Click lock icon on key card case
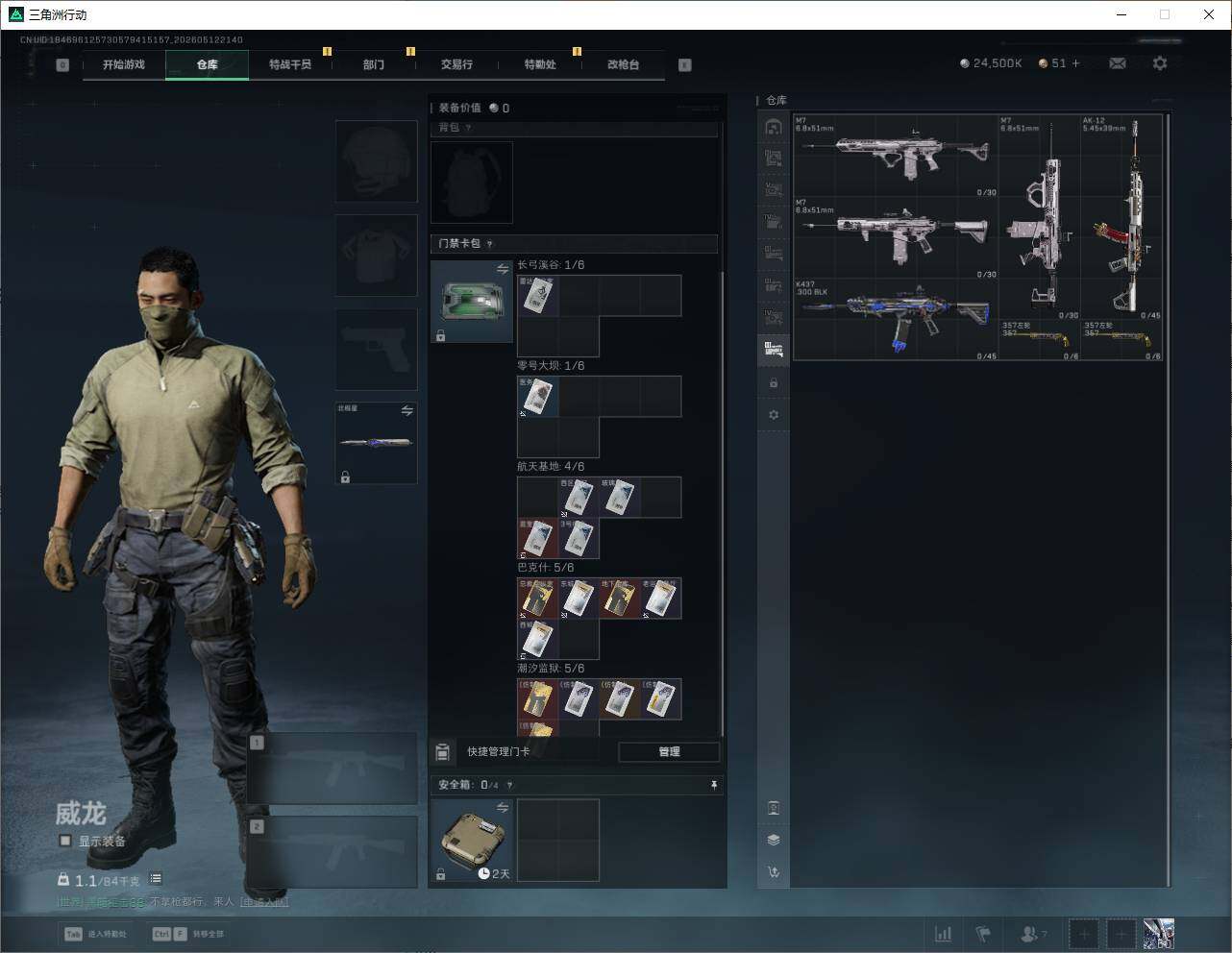The height and width of the screenshot is (953, 1232). point(440,335)
